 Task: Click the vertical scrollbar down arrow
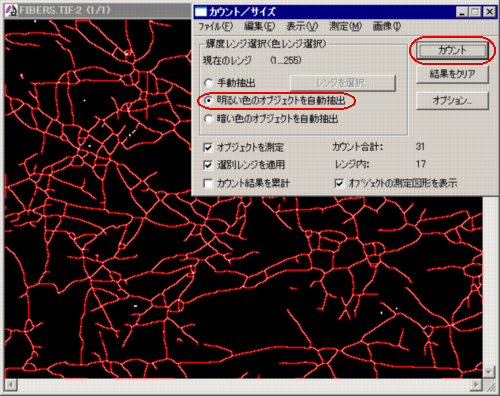point(488,372)
